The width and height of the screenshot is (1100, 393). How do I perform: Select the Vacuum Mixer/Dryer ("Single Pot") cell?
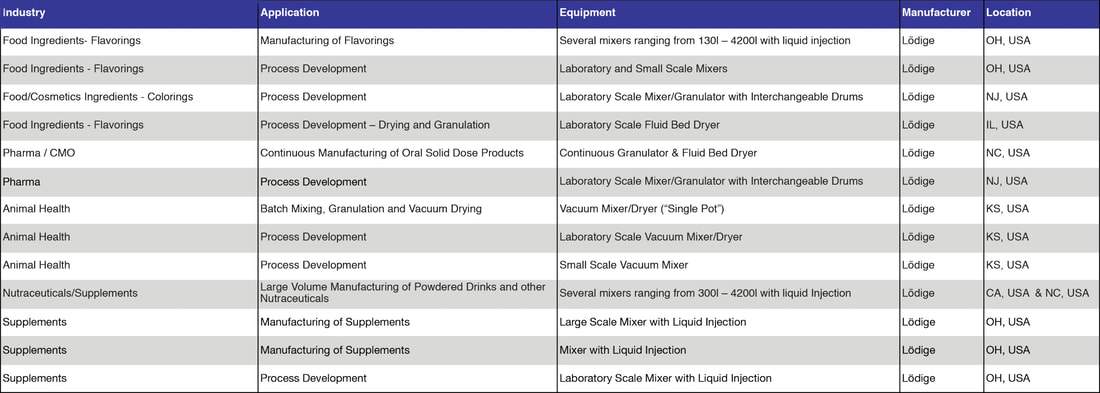click(x=728, y=210)
